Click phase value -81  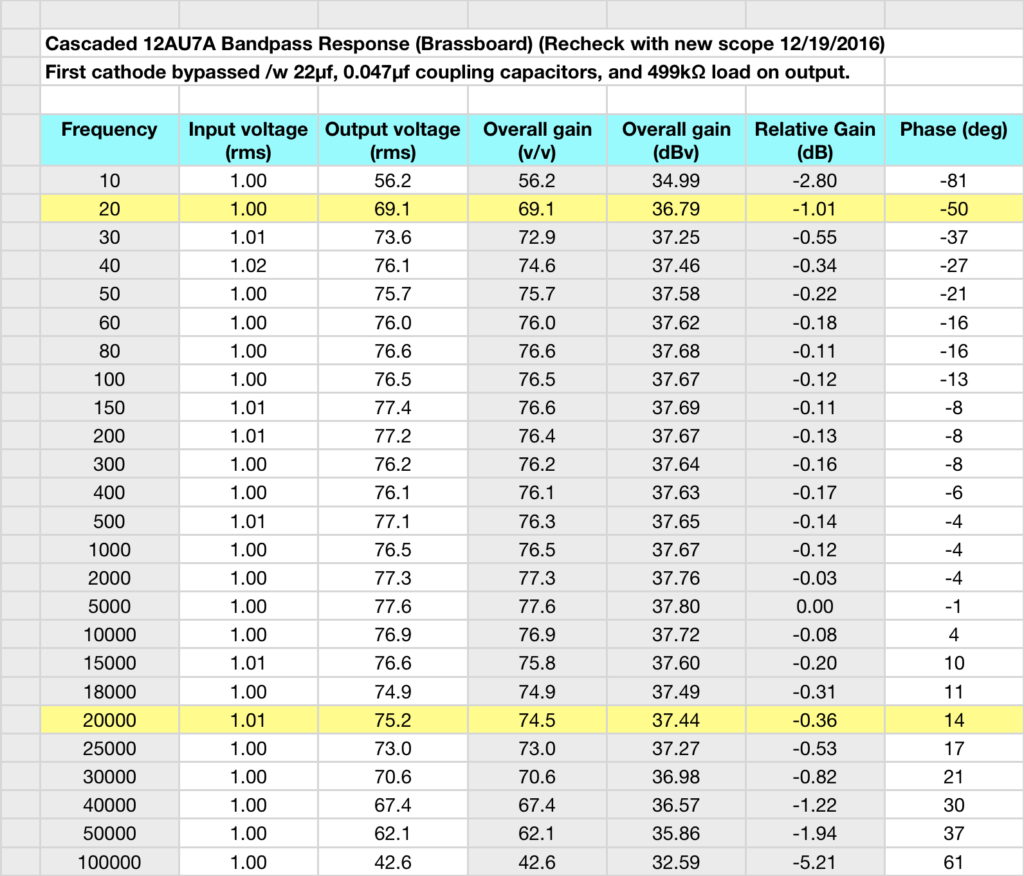953,180
